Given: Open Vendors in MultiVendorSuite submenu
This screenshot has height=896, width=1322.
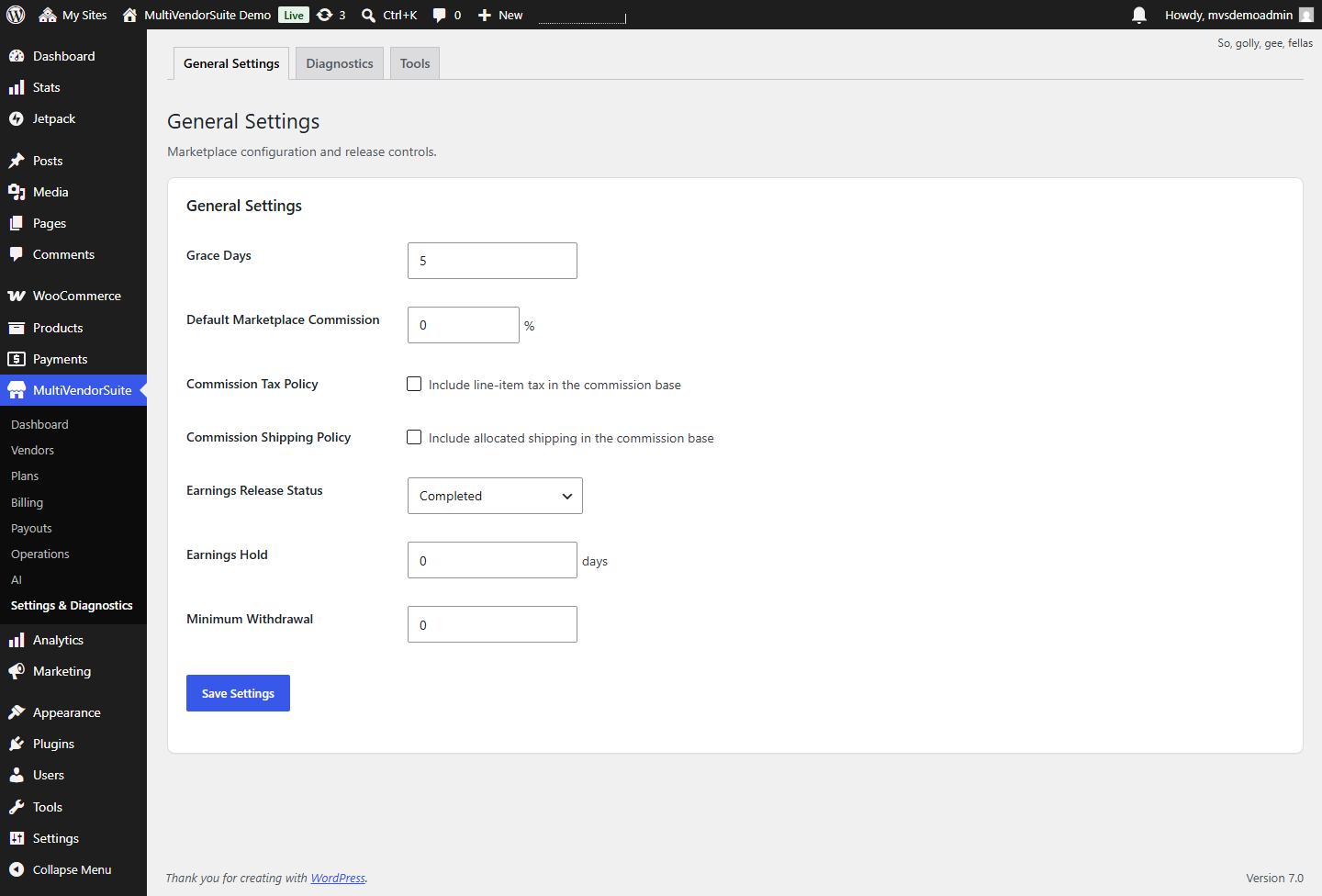Looking at the screenshot, I should [32, 450].
